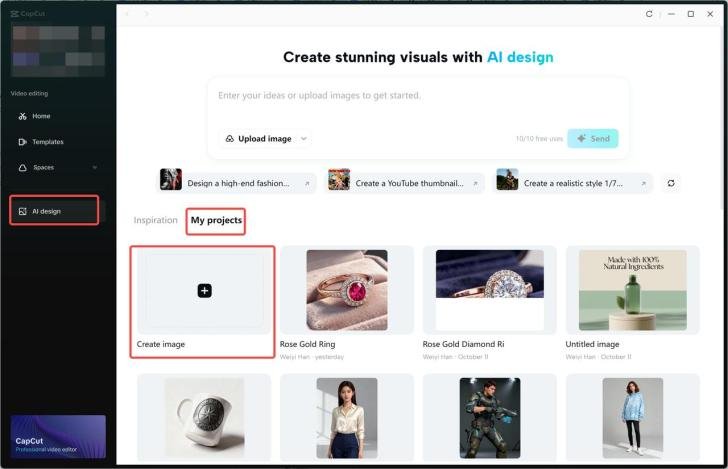Click the ideas prompt text field
The width and height of the screenshot is (728, 469).
(418, 96)
